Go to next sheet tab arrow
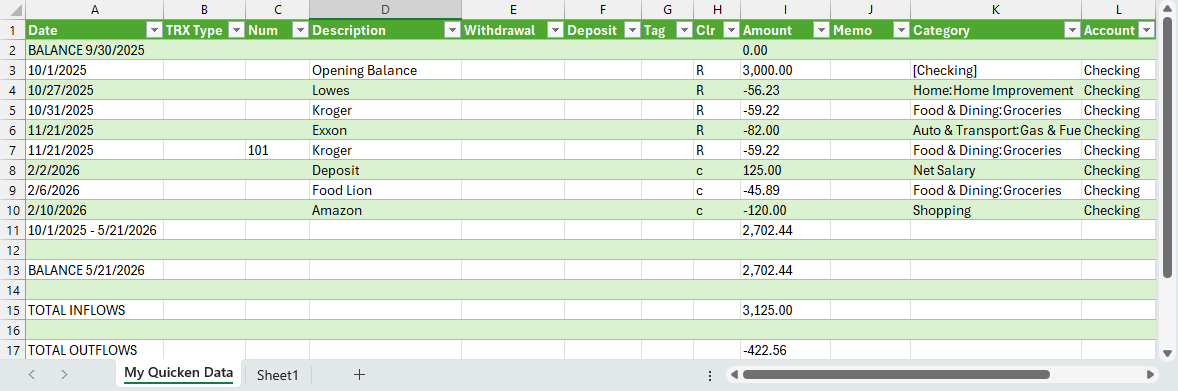 65,374
